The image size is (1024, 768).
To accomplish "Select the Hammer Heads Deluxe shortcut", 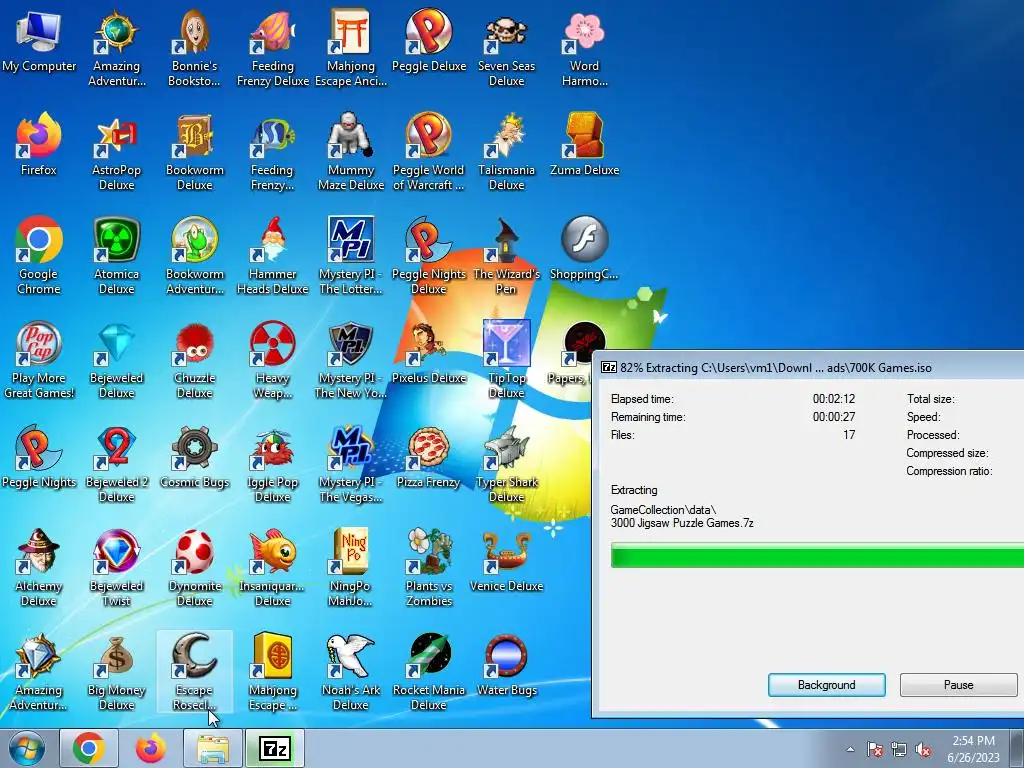I will (x=272, y=256).
